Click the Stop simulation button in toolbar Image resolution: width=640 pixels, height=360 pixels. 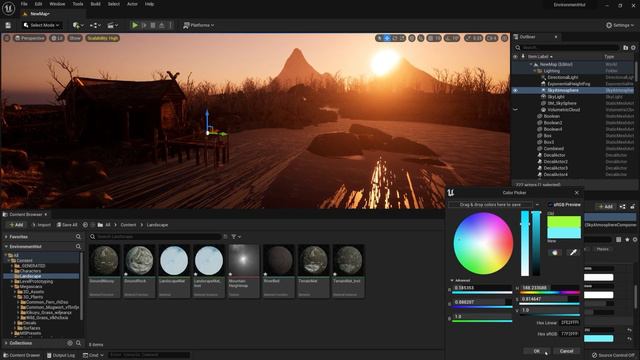153,25
